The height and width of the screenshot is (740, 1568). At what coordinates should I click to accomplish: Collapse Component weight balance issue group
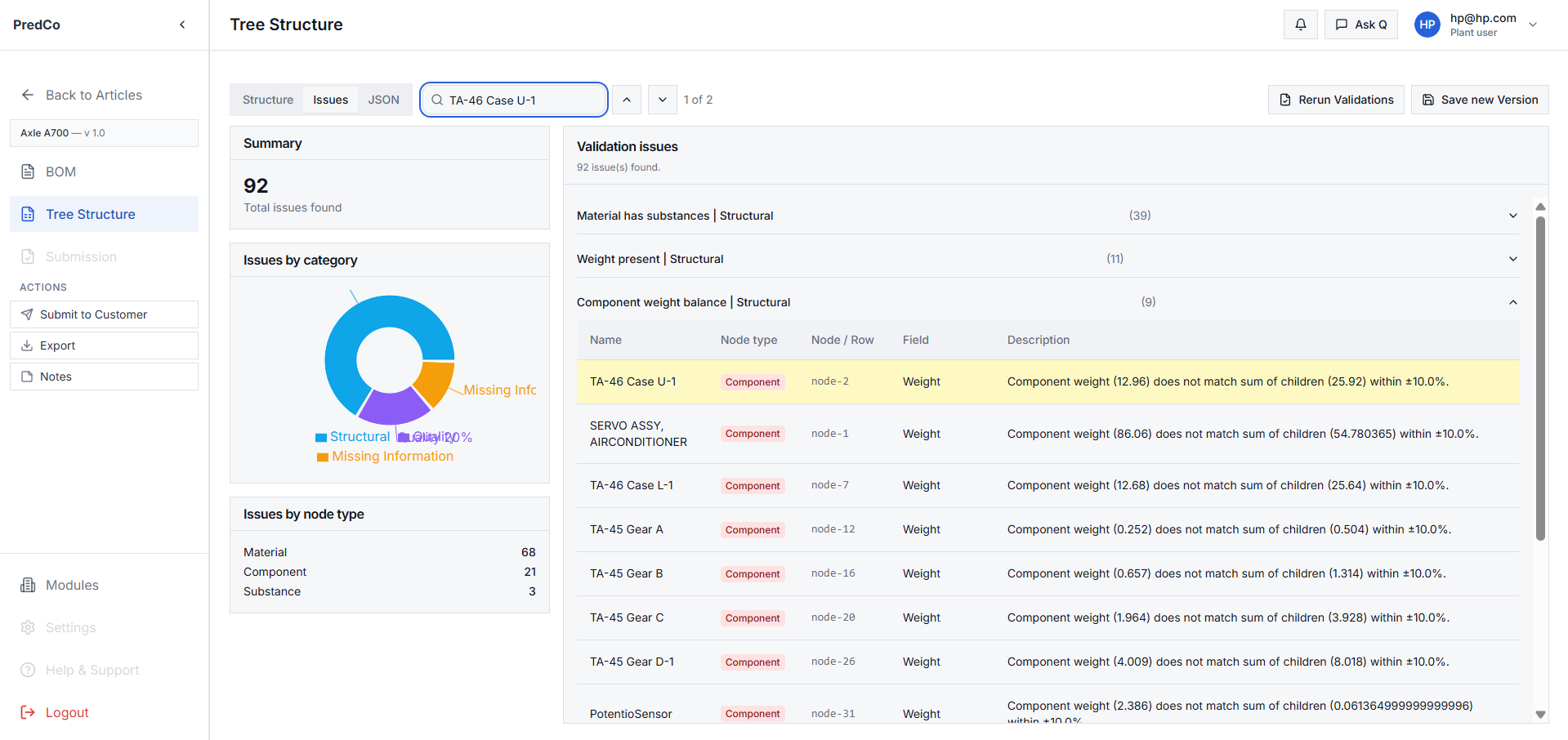point(1513,302)
